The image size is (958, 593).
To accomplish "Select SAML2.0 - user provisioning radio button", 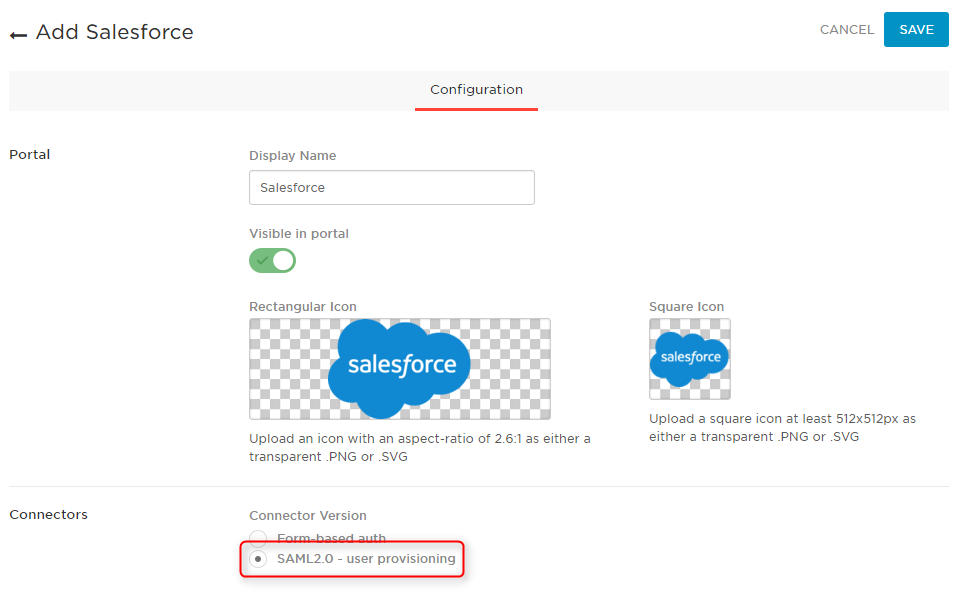I will (x=258, y=559).
